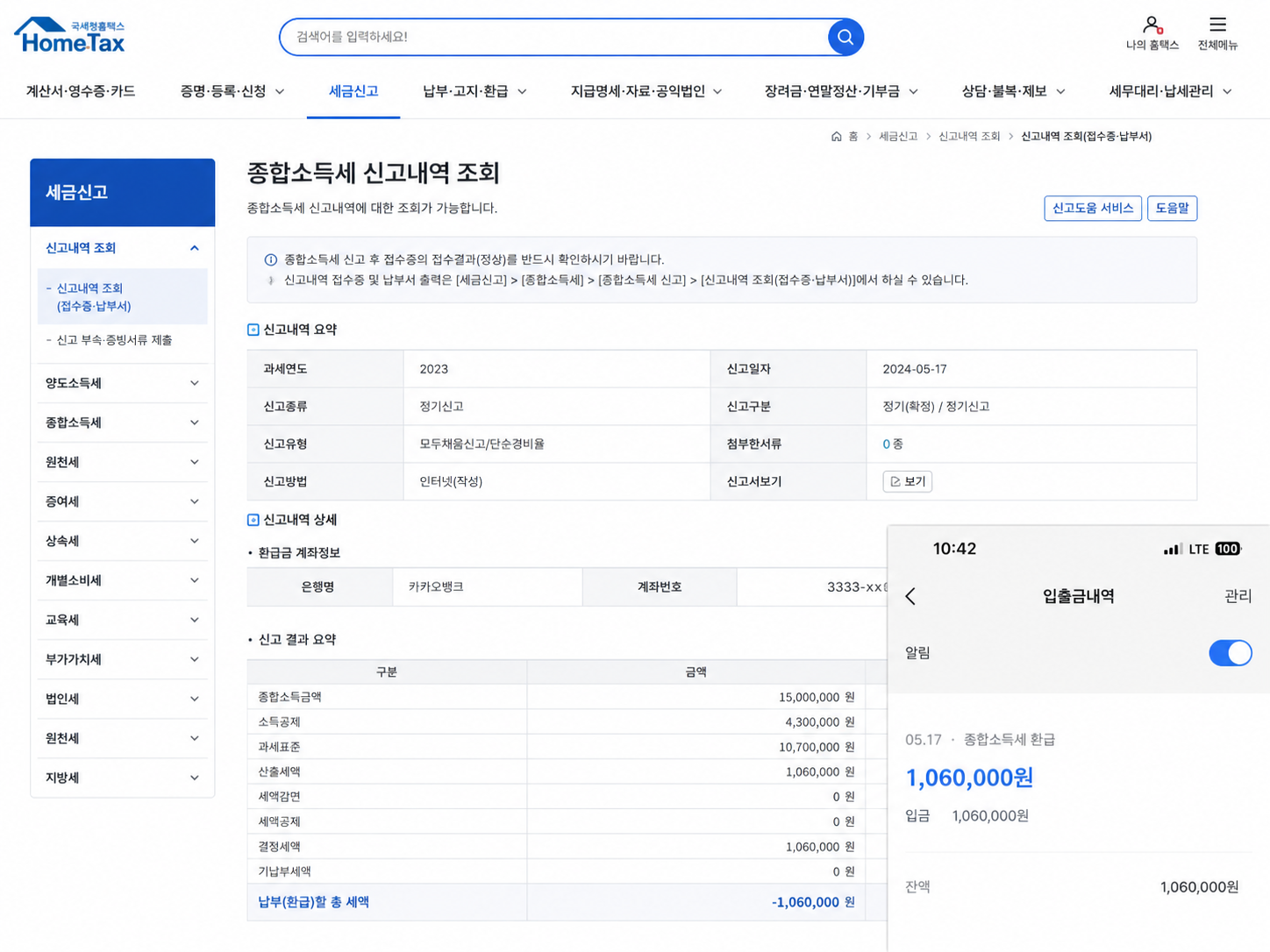Viewport: 1270px width, 952px height.
Task: Open the 지급명세·자료·공익법인 menu
Action: pos(646,91)
